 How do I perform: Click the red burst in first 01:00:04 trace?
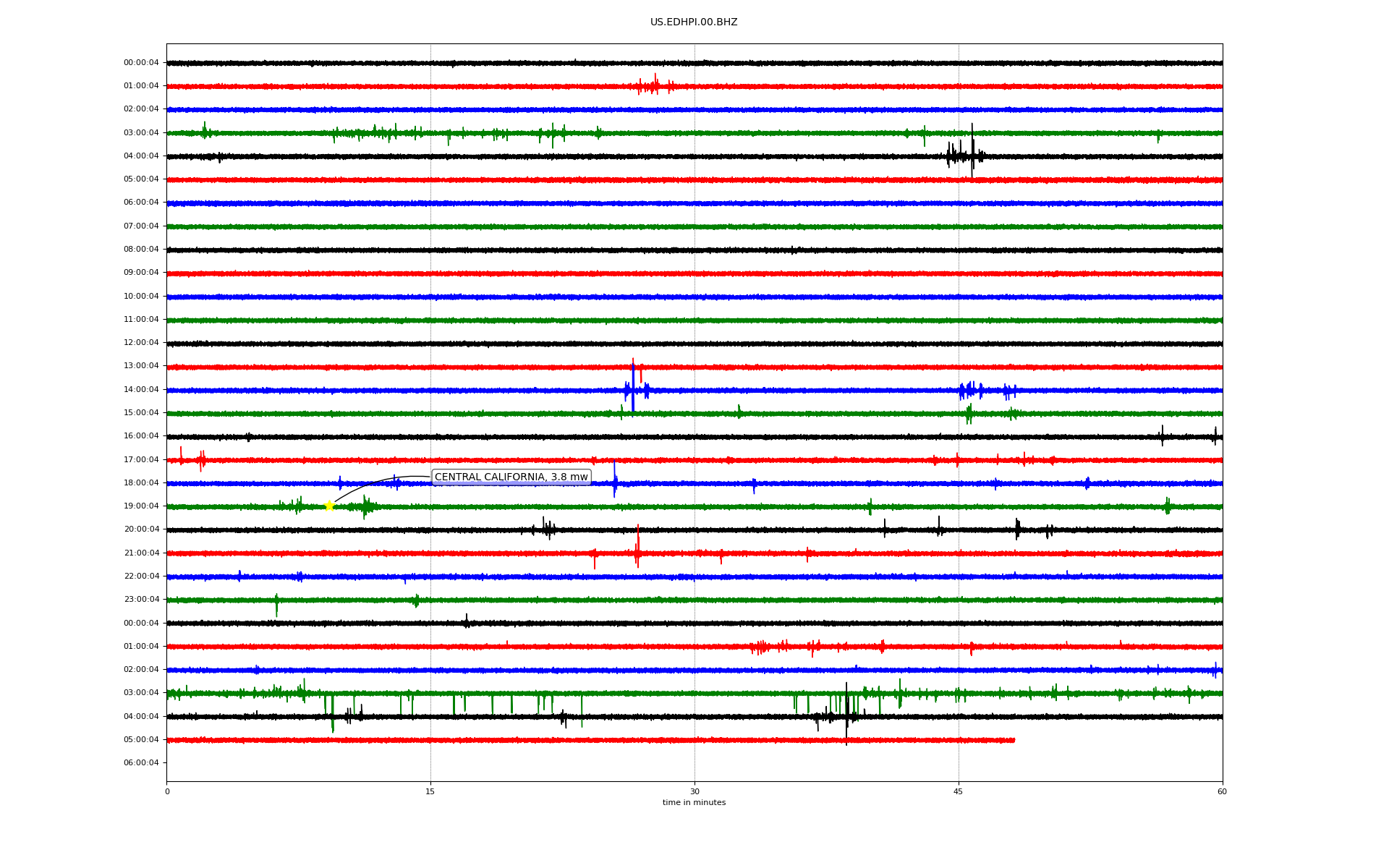click(x=655, y=85)
